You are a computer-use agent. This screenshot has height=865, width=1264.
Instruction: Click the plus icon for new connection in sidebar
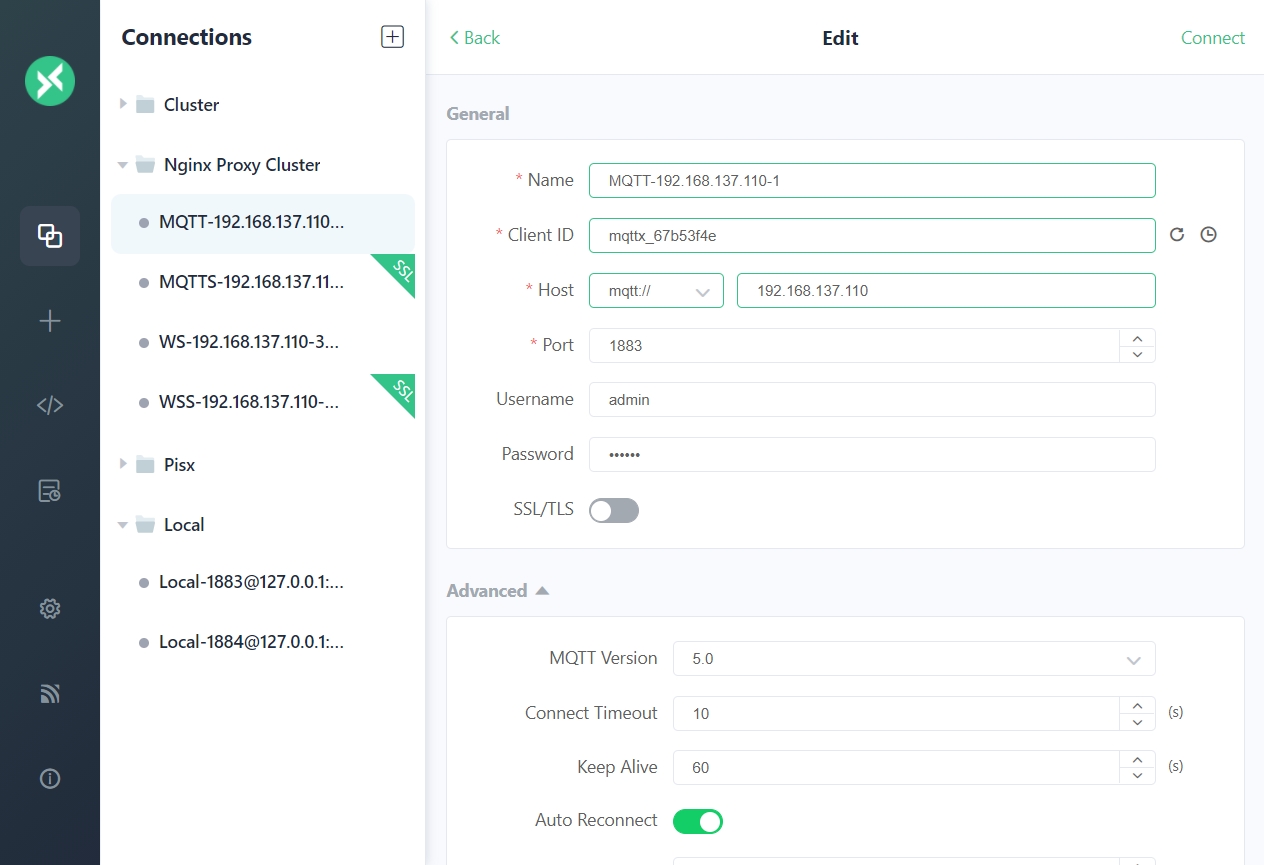point(50,321)
